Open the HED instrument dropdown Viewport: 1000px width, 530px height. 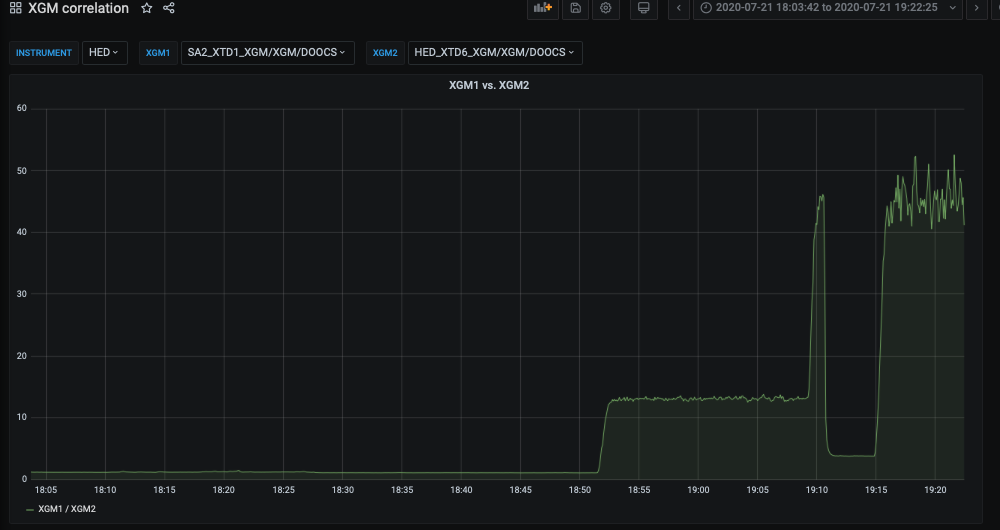105,53
